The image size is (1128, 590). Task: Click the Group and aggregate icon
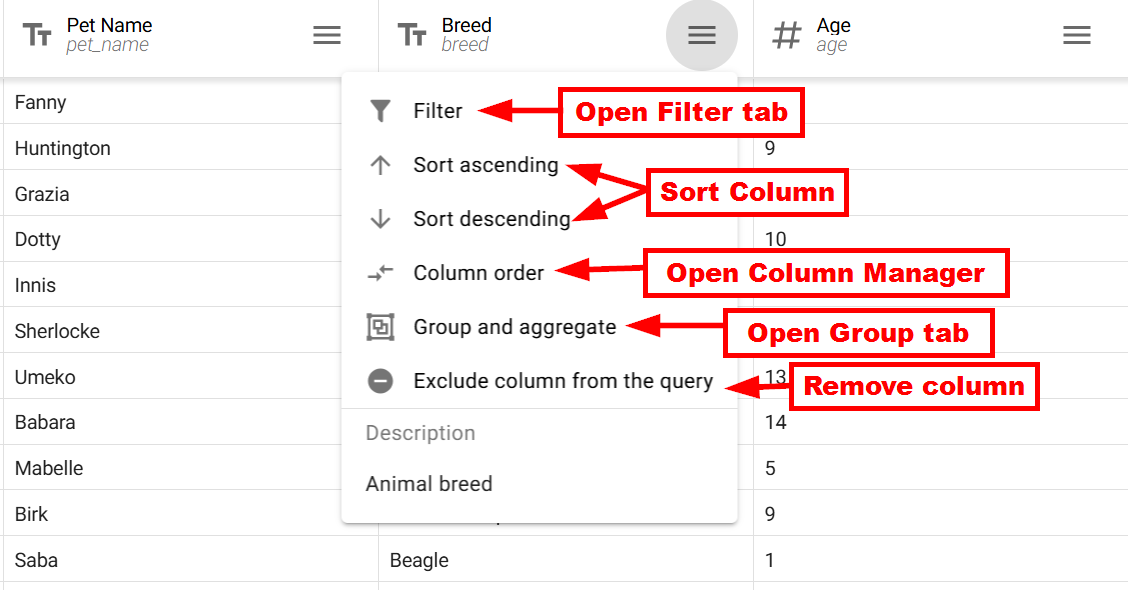pyautogui.click(x=380, y=327)
